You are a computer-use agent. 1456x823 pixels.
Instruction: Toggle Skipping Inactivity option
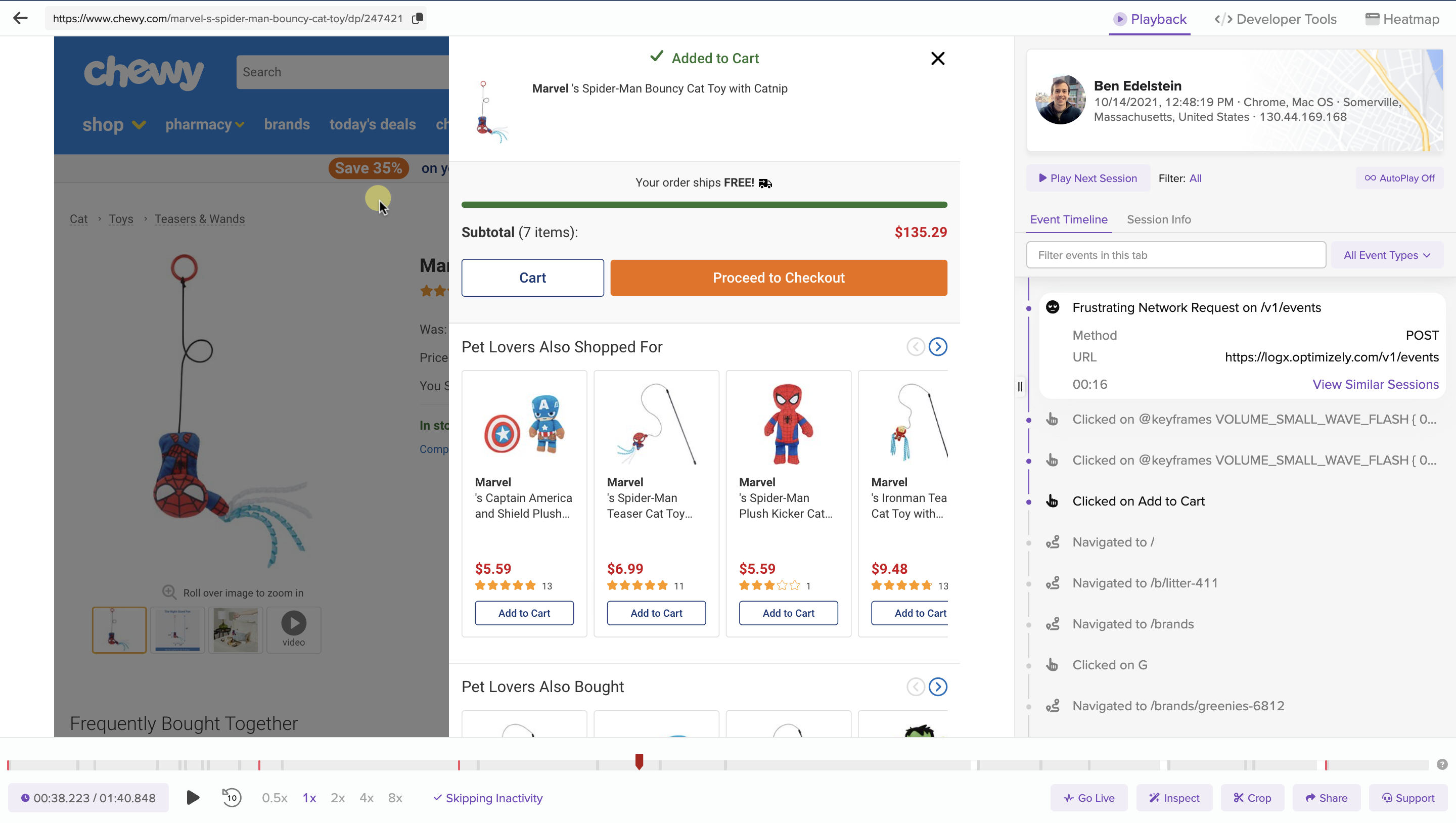click(x=488, y=798)
